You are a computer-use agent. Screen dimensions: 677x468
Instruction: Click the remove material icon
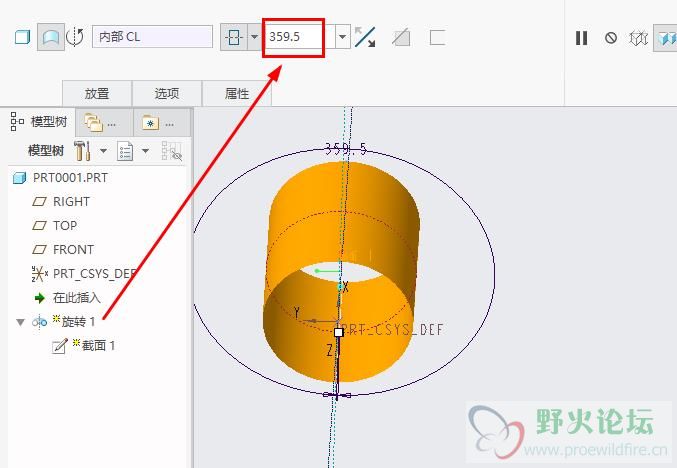pyautogui.click(x=401, y=37)
